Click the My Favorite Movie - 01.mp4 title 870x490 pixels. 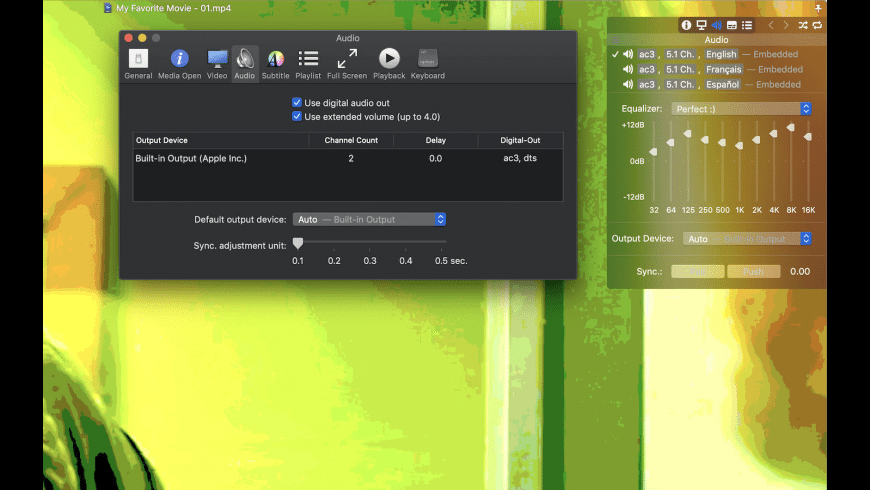[x=174, y=8]
